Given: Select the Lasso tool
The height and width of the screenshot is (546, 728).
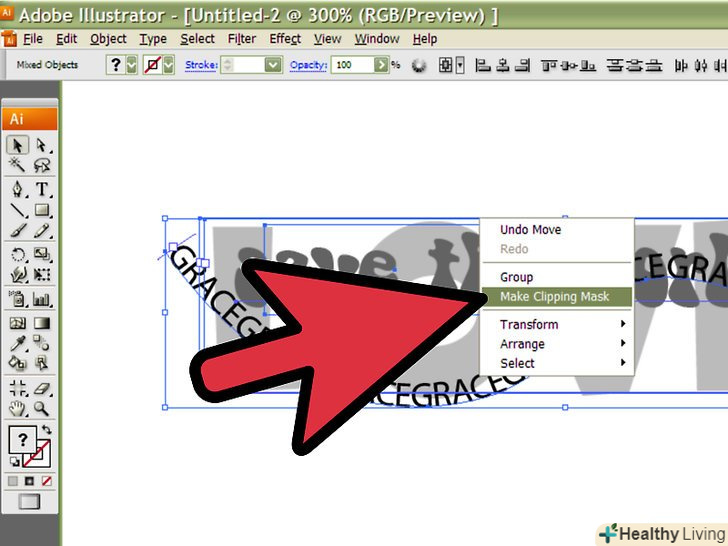Looking at the screenshot, I should [x=42, y=165].
